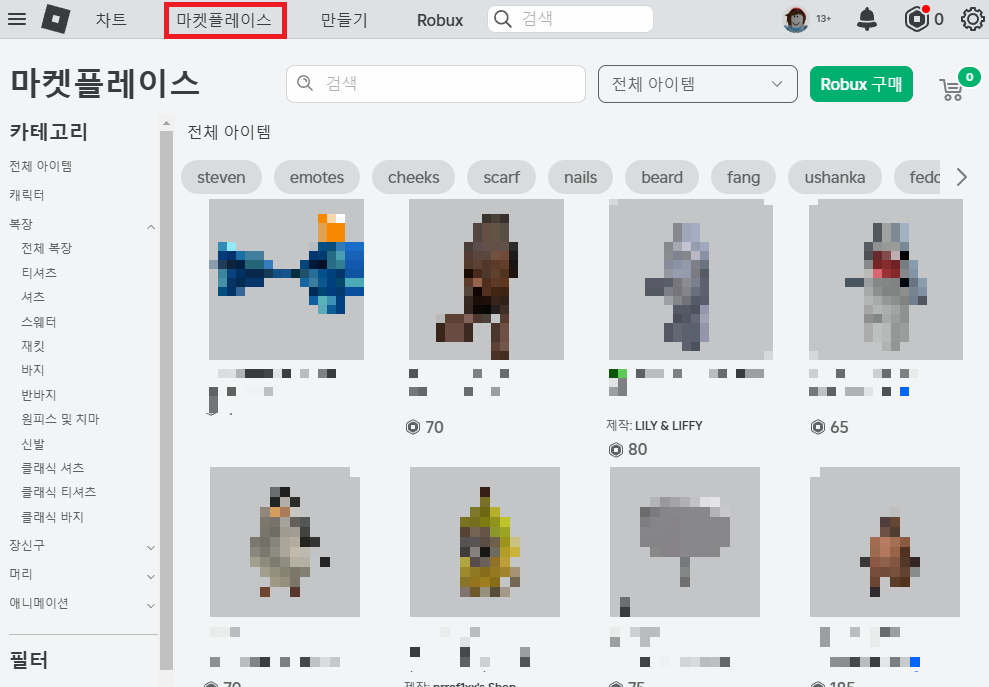Select 재킷 subcategory

point(33,346)
